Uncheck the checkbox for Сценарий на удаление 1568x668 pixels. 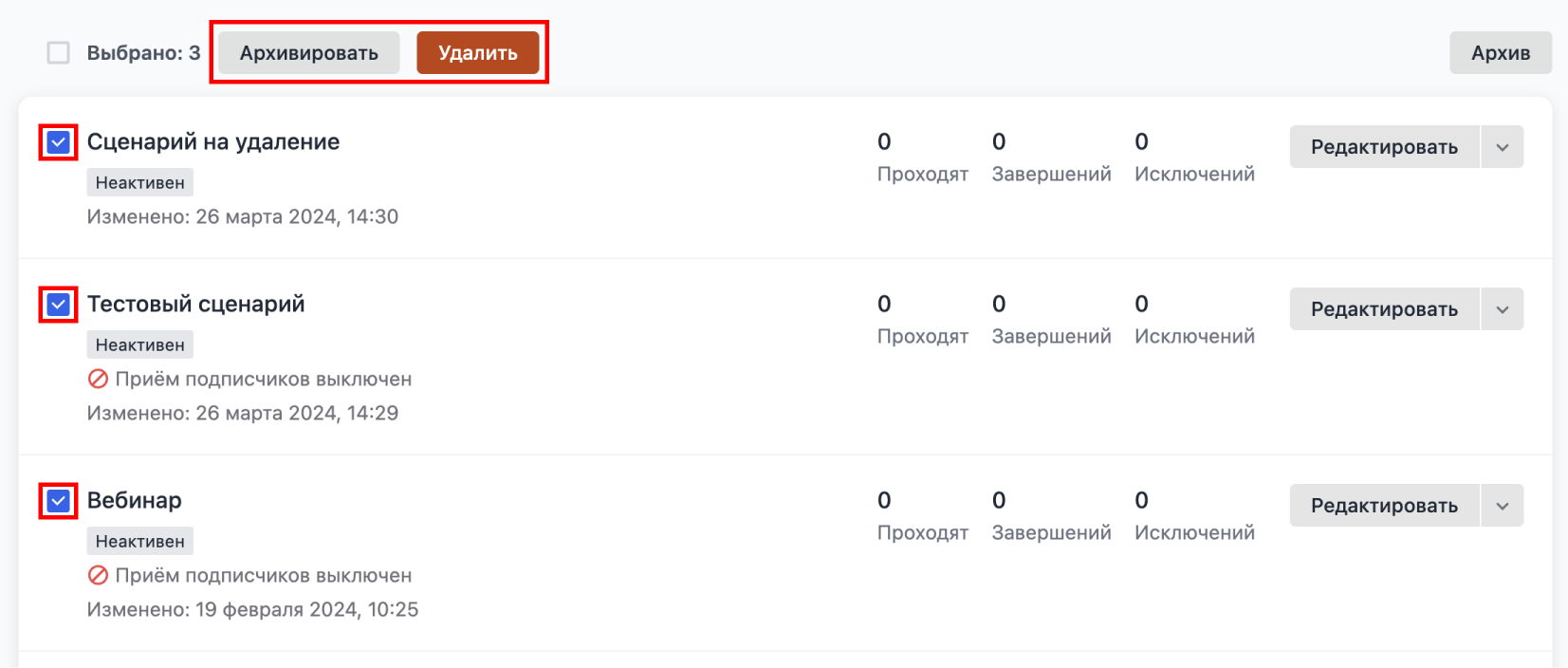tap(58, 143)
